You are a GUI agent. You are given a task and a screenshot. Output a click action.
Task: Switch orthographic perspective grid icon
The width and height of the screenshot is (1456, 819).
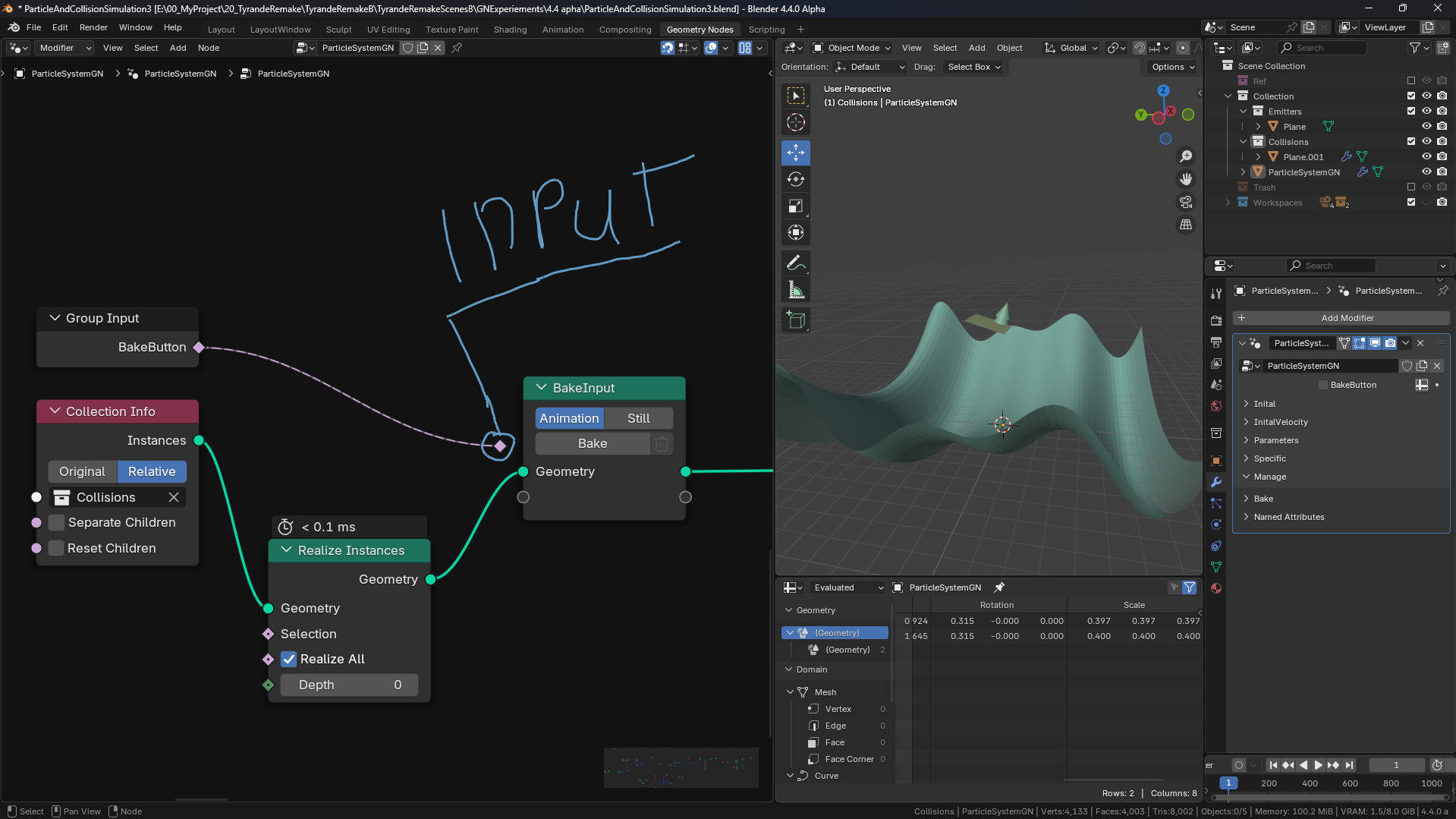pyautogui.click(x=1186, y=225)
